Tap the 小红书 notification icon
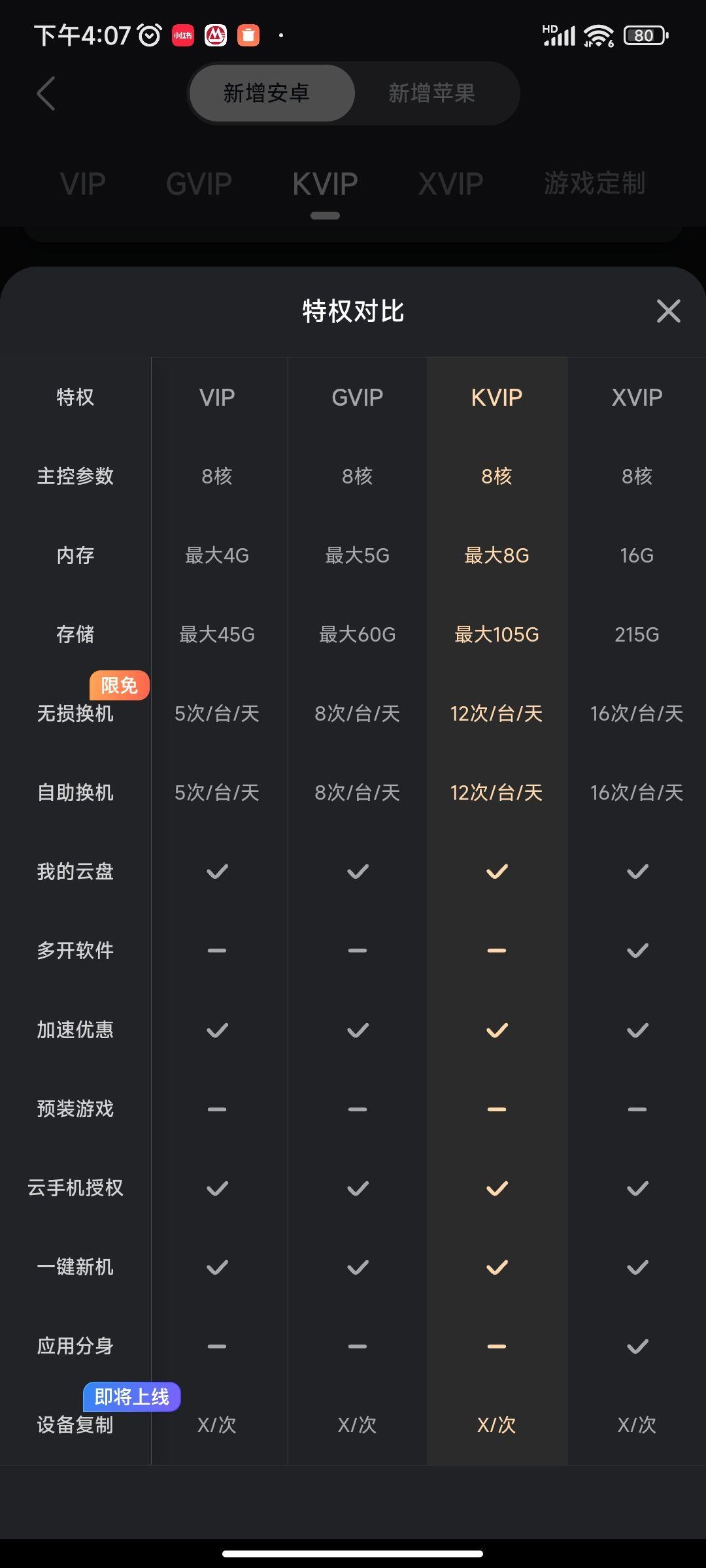The width and height of the screenshot is (706, 1568). [183, 35]
